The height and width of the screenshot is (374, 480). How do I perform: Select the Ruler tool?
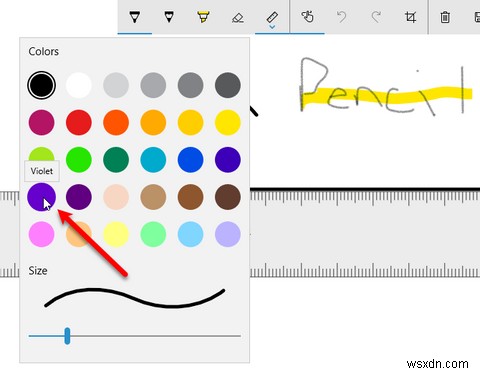272,17
